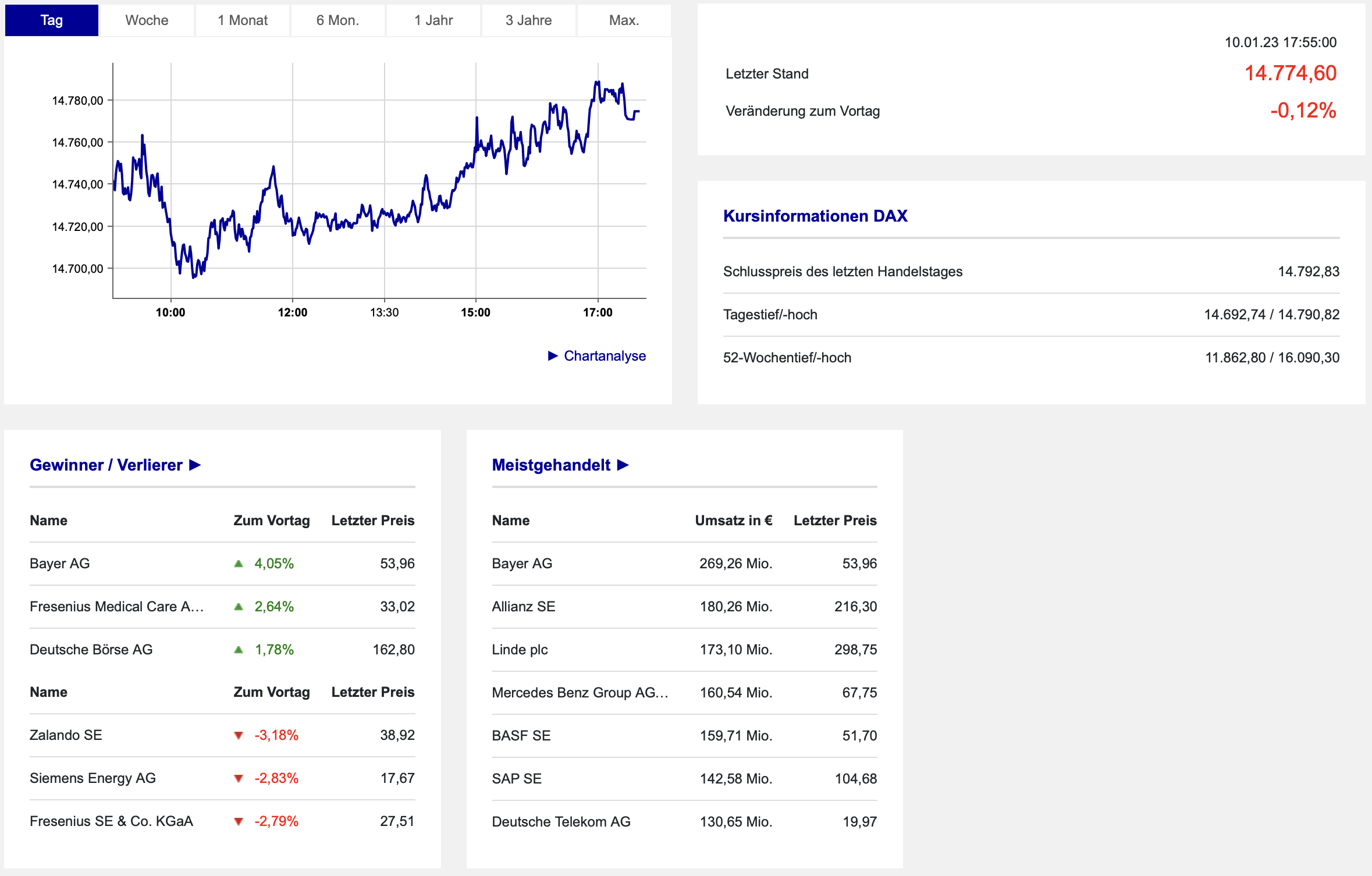Click red down arrow beside Zalando SE

point(239,735)
